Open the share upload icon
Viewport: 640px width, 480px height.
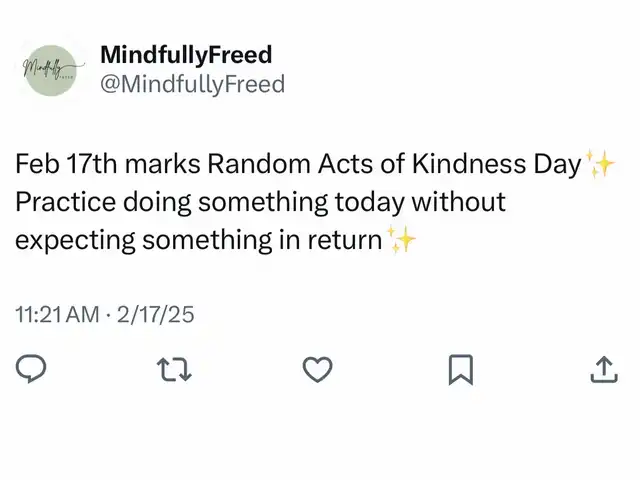click(x=603, y=370)
